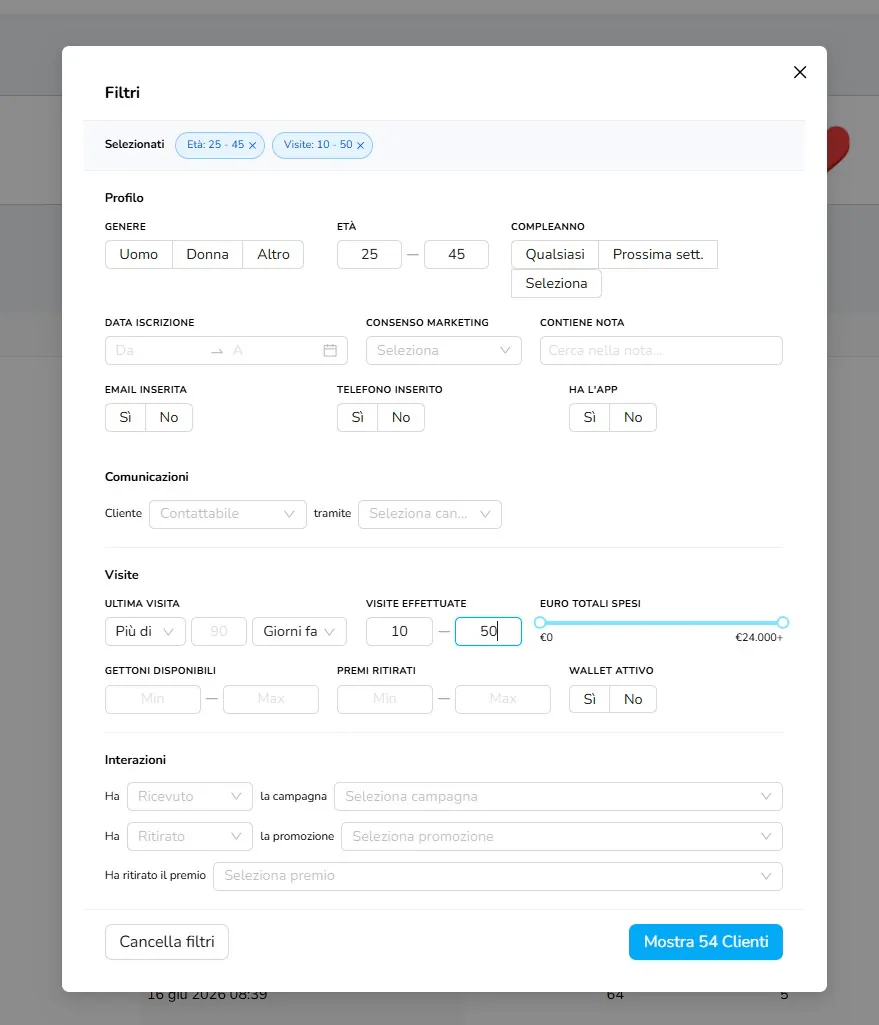Click Mostra 54 Clienti button
The height and width of the screenshot is (1025, 879).
706,942
